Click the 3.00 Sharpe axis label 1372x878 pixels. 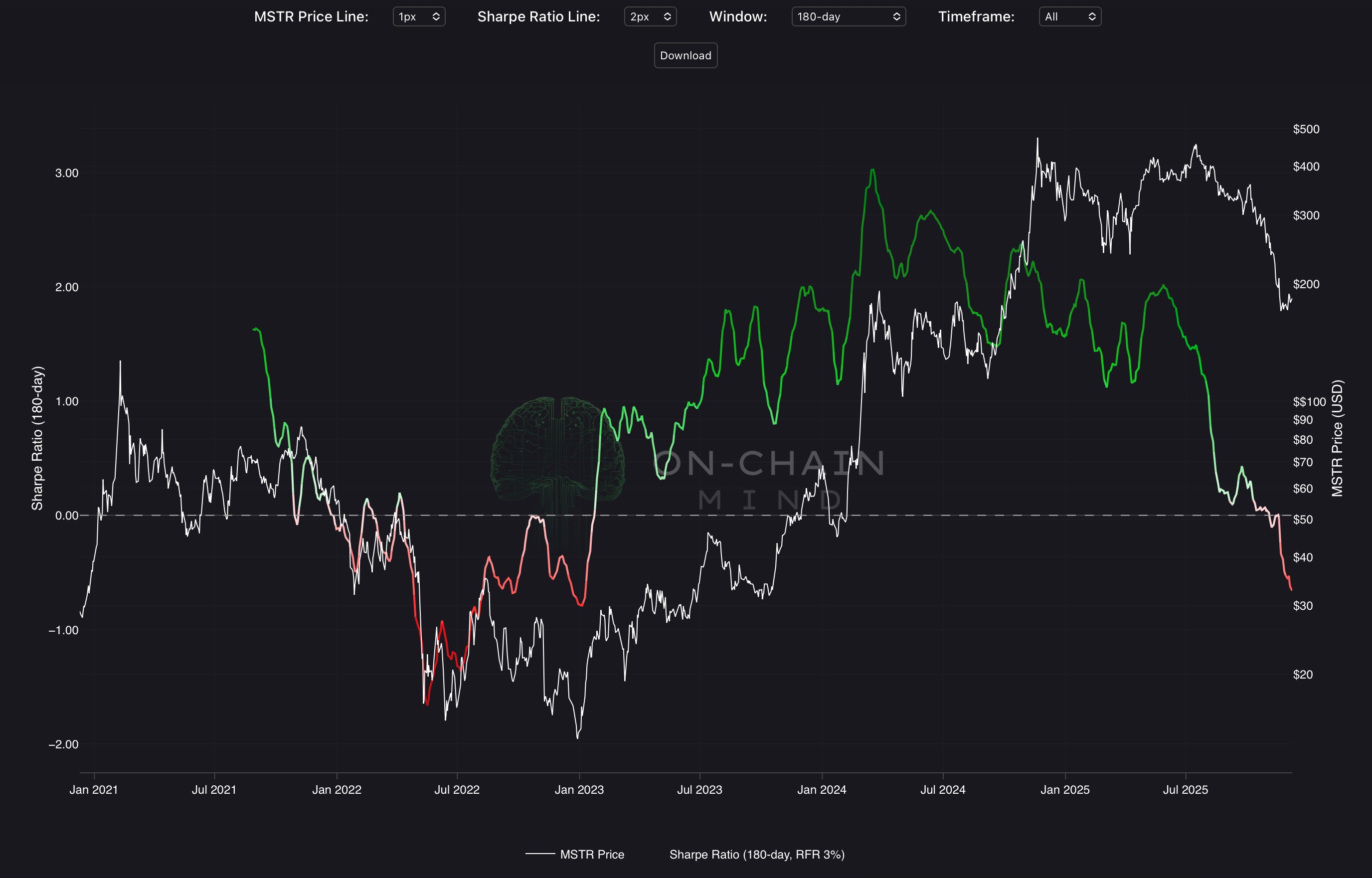[67, 173]
